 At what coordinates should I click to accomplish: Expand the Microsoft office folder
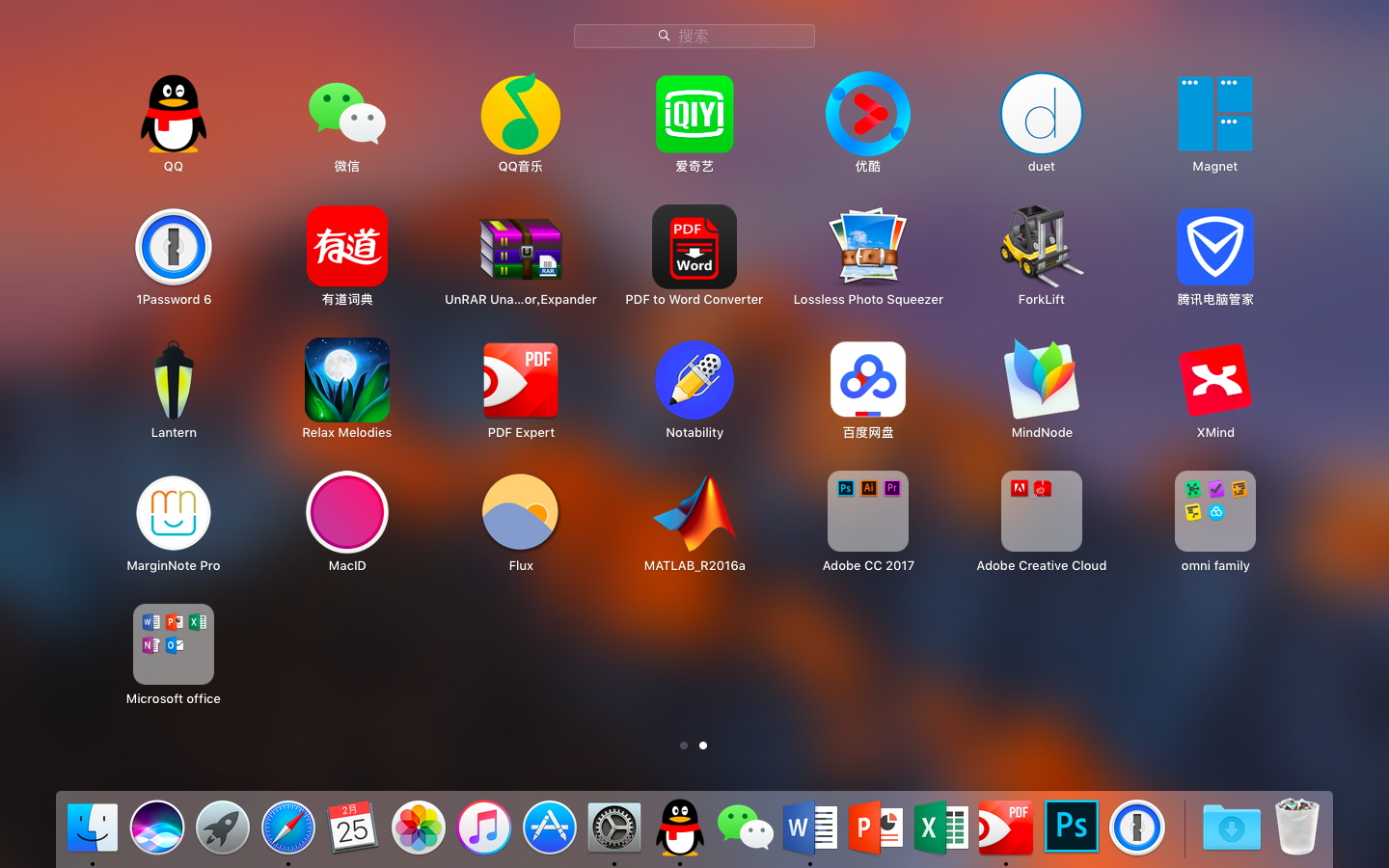pos(174,645)
